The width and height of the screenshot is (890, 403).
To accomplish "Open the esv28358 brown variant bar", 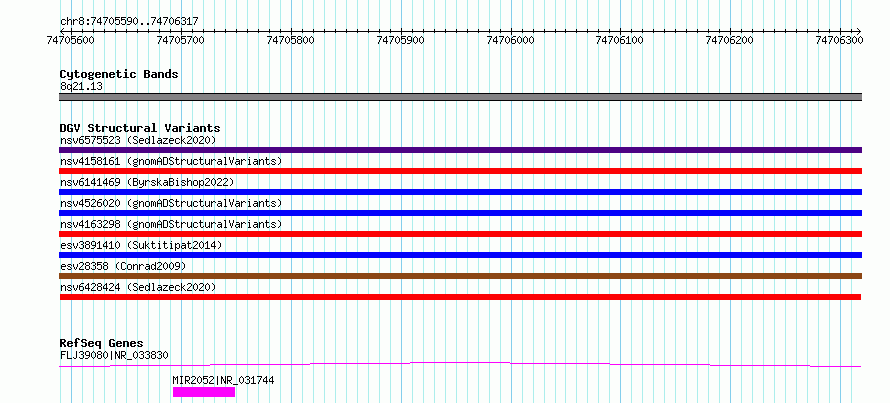I will coord(460,276).
